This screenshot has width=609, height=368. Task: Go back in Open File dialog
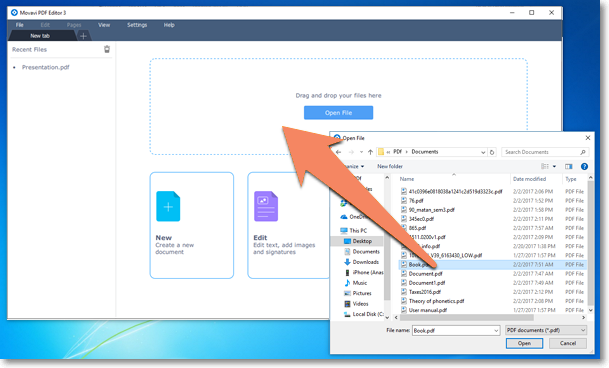click(x=339, y=152)
